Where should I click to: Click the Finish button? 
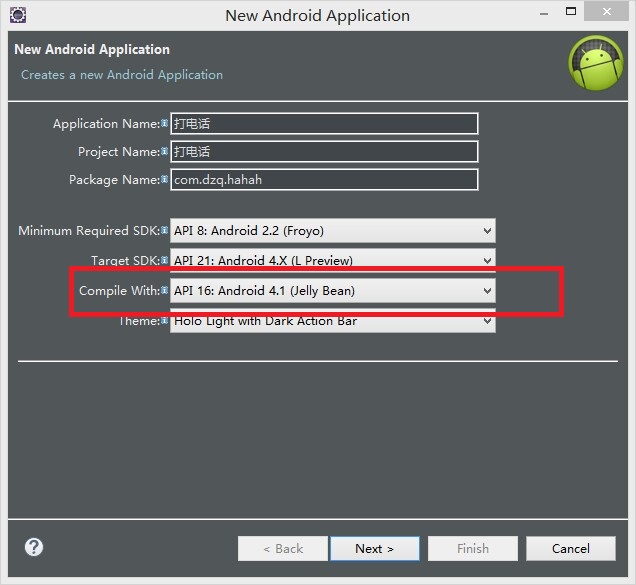point(473,548)
